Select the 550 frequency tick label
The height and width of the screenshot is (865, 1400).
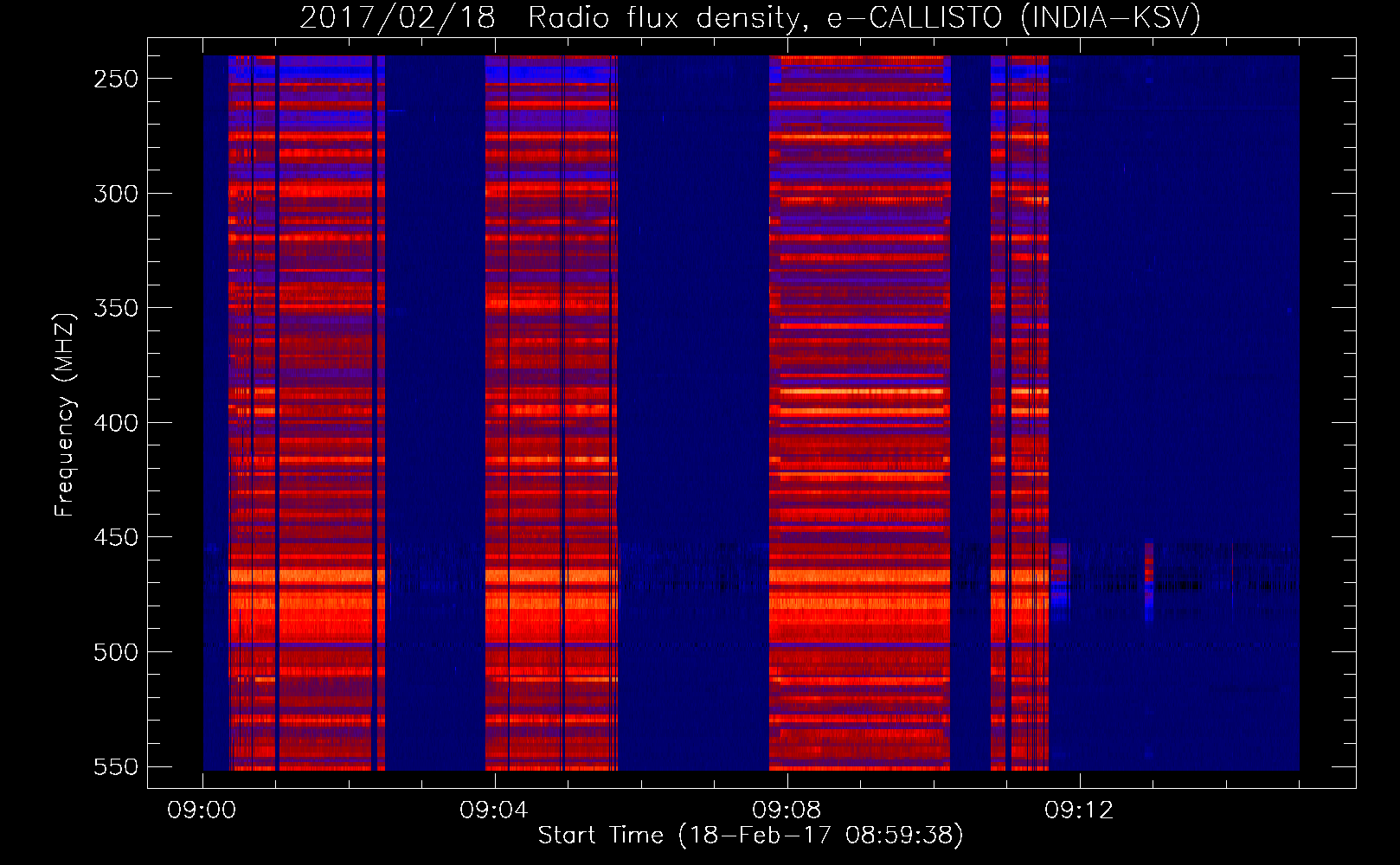pyautogui.click(x=116, y=767)
